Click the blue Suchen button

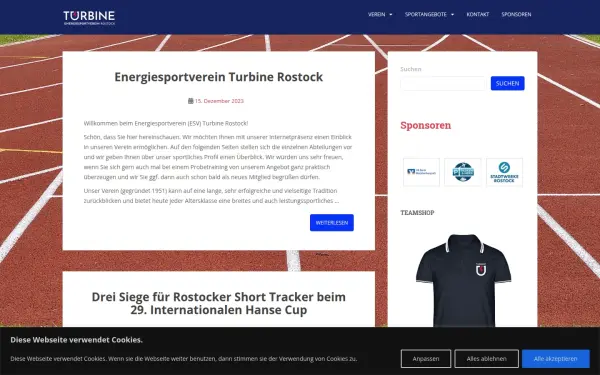(x=507, y=83)
